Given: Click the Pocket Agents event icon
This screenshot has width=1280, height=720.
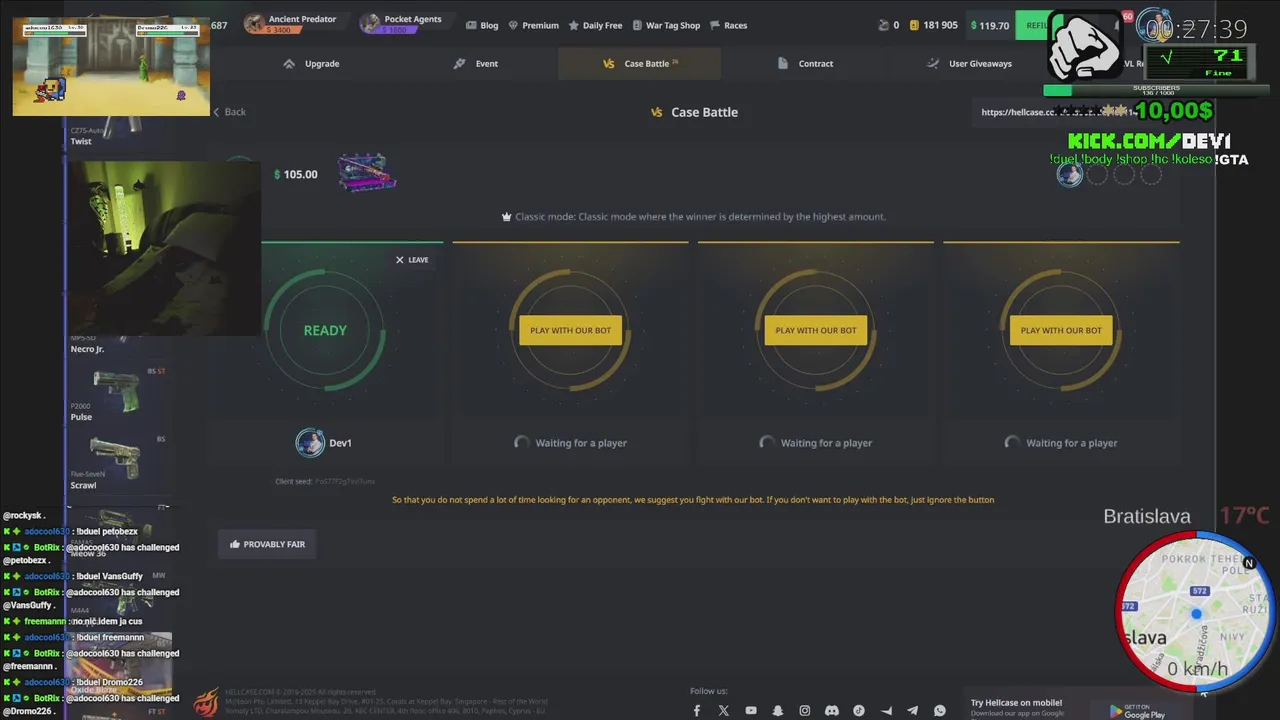Looking at the screenshot, I should coord(371,24).
